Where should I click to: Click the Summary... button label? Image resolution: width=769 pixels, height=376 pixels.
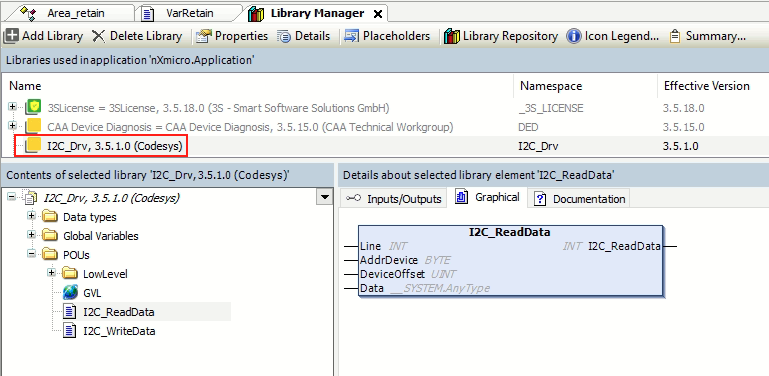click(716, 36)
